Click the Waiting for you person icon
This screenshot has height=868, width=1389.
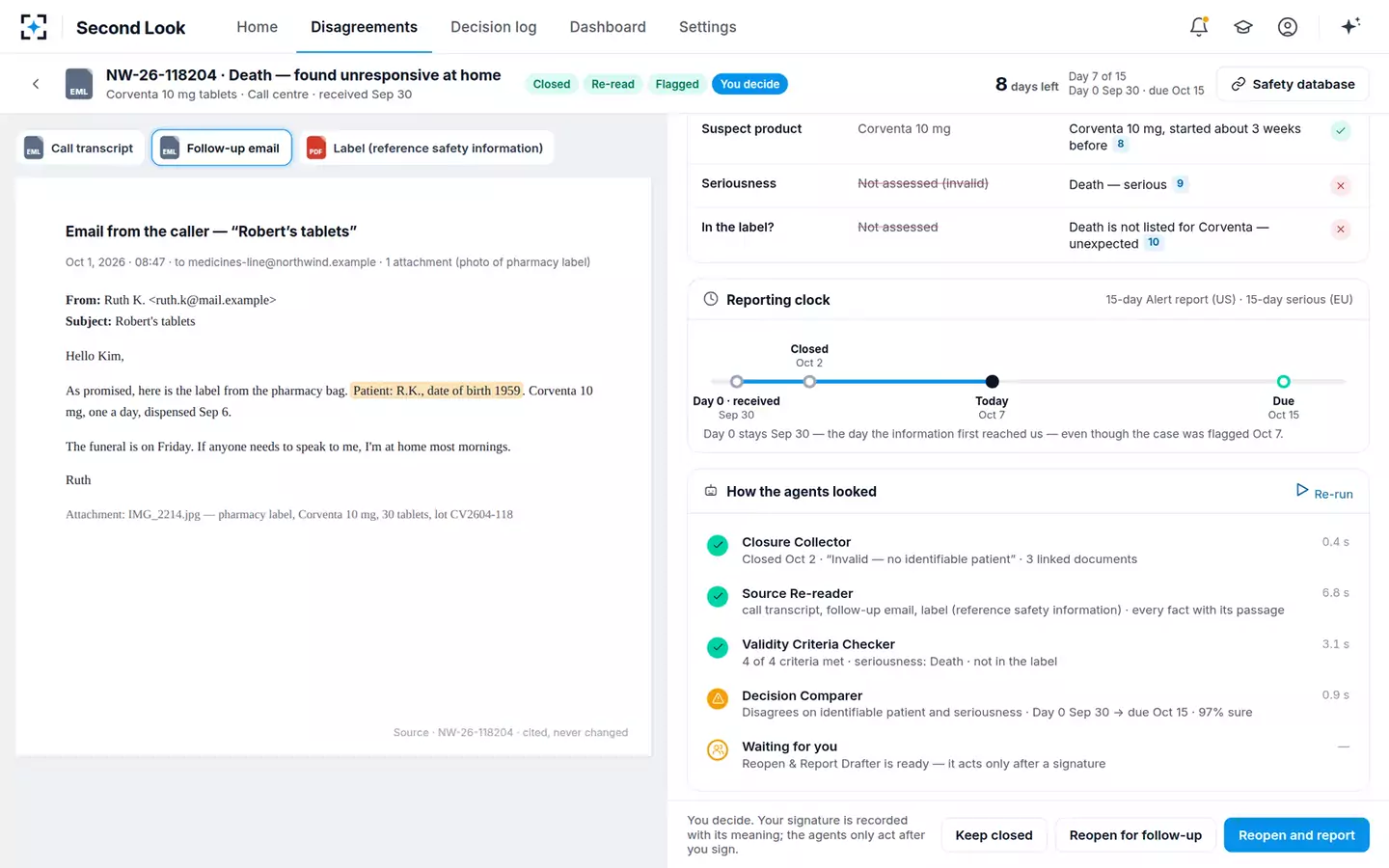tap(718, 750)
